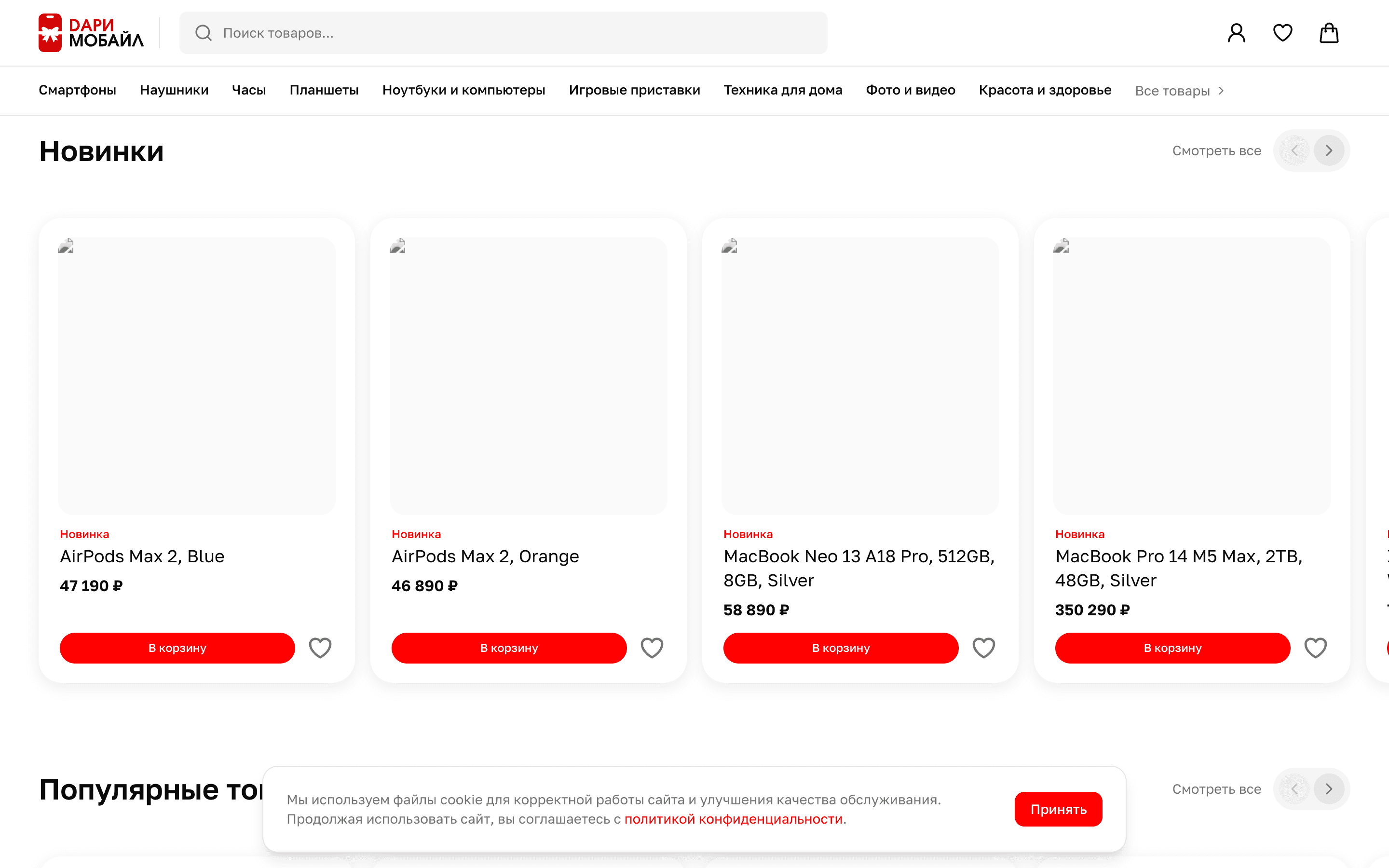Add AirPods Max 2, Orange to favorites
This screenshot has height=868, width=1389.
click(652, 648)
